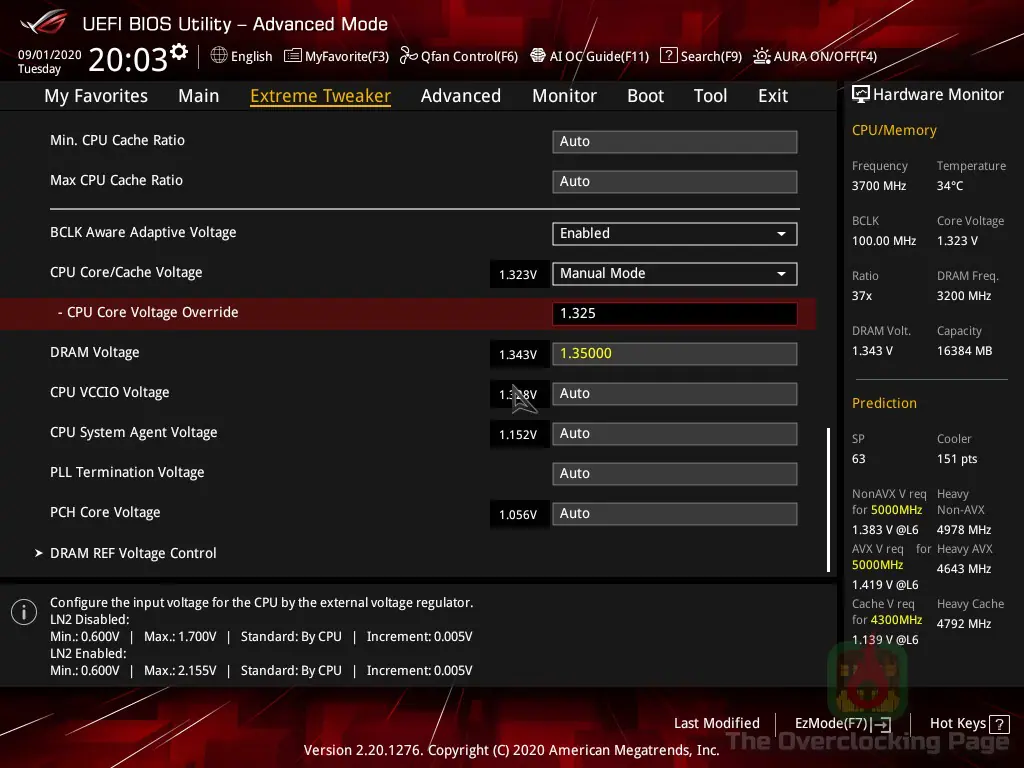Launch the AI OC Guide

(x=589, y=56)
